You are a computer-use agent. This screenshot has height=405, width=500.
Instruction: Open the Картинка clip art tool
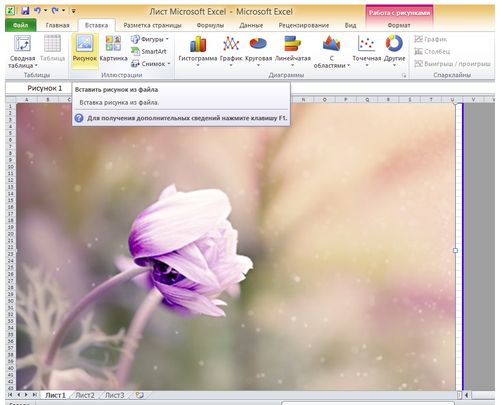114,49
